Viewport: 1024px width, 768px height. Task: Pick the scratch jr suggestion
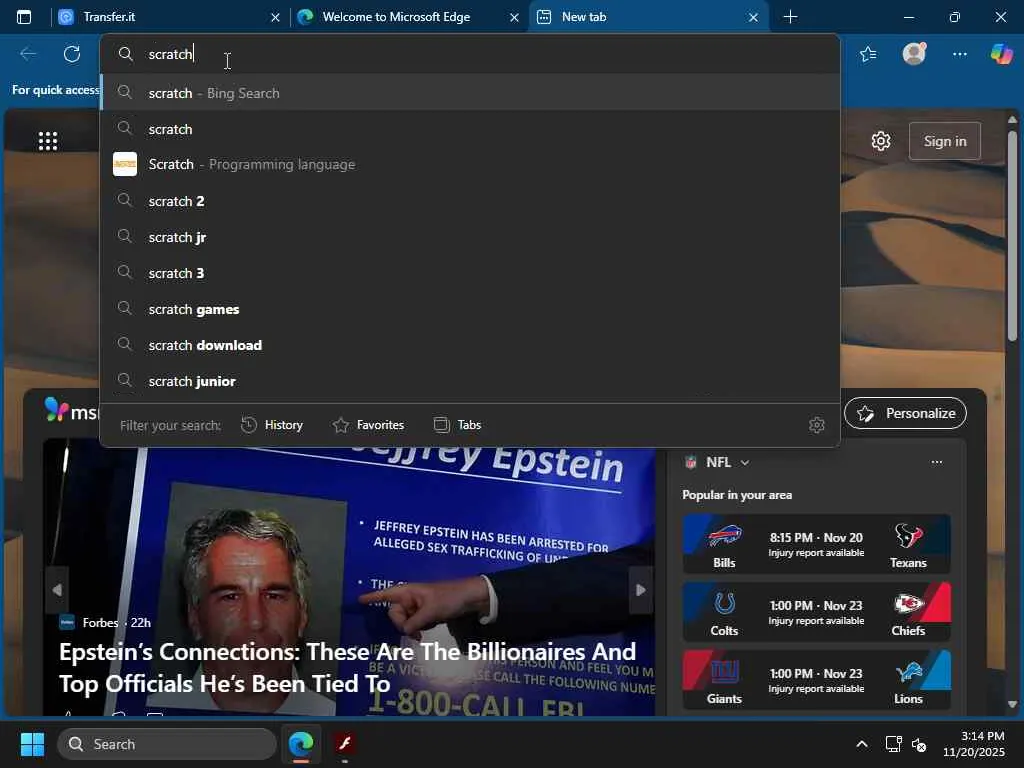(x=470, y=237)
